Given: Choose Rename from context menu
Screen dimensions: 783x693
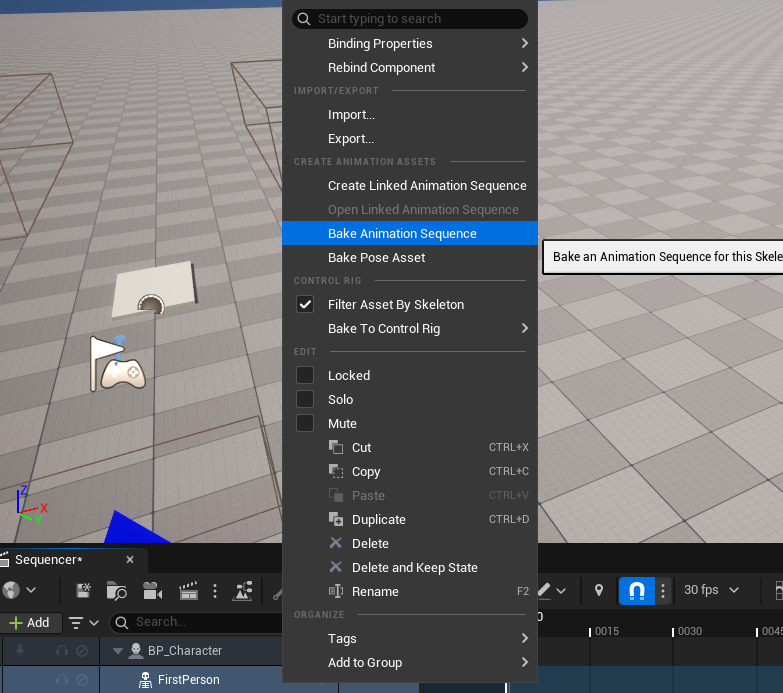Looking at the screenshot, I should click(409, 592).
